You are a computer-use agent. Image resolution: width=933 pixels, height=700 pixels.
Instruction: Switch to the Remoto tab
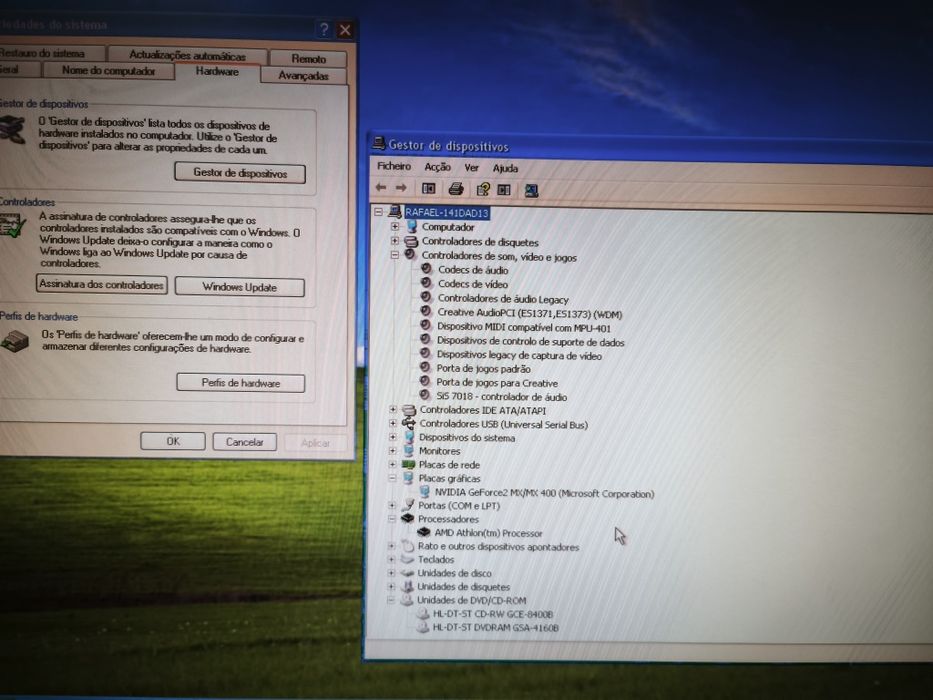coord(308,58)
